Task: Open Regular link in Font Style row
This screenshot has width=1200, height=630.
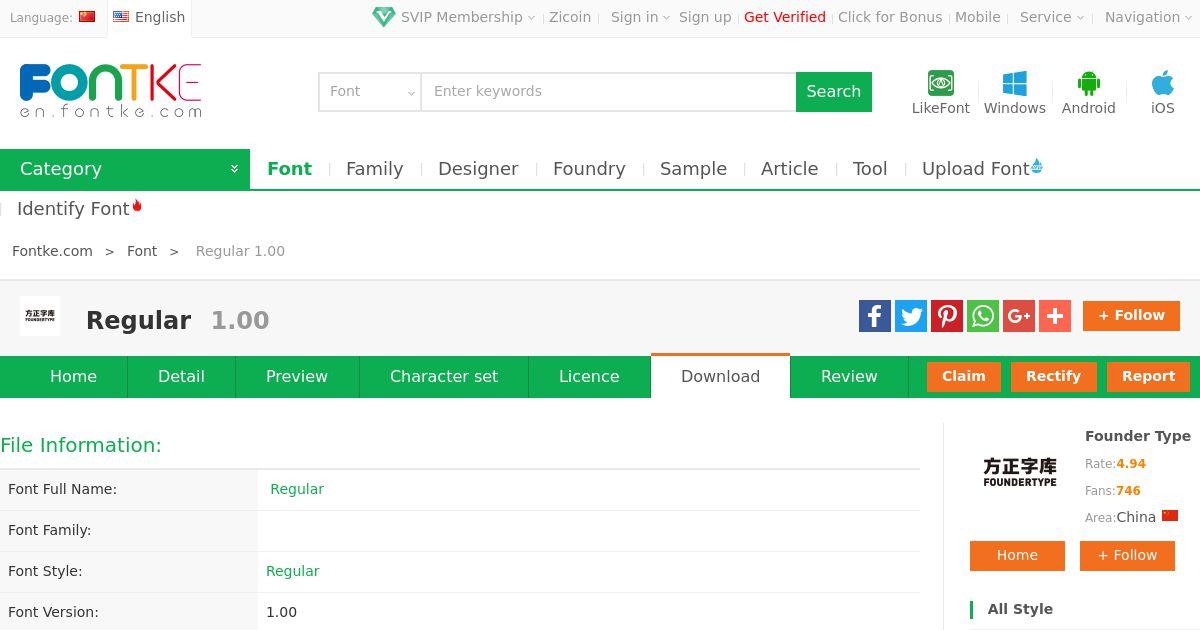Action: (293, 571)
